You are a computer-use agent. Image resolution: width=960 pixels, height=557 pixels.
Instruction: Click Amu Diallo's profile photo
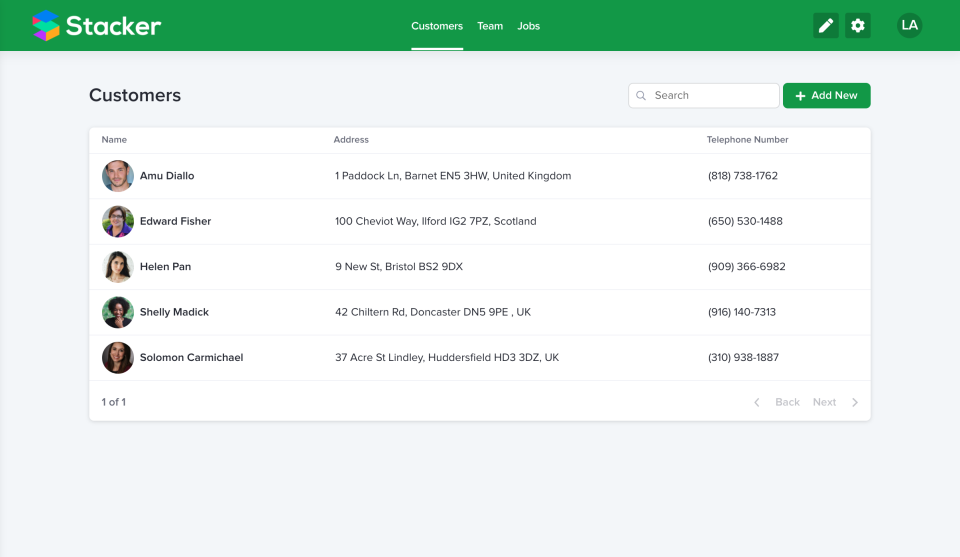pos(118,176)
